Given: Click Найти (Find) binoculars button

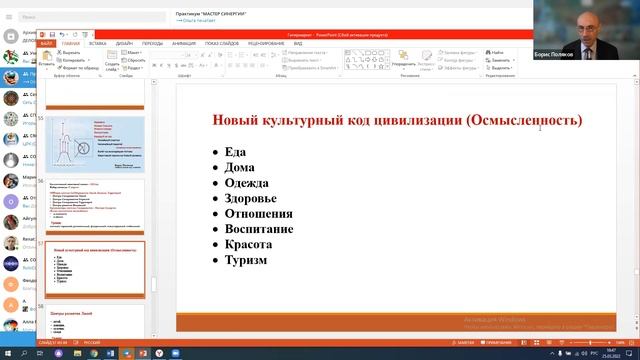Looking at the screenshot, I should tap(495, 53).
